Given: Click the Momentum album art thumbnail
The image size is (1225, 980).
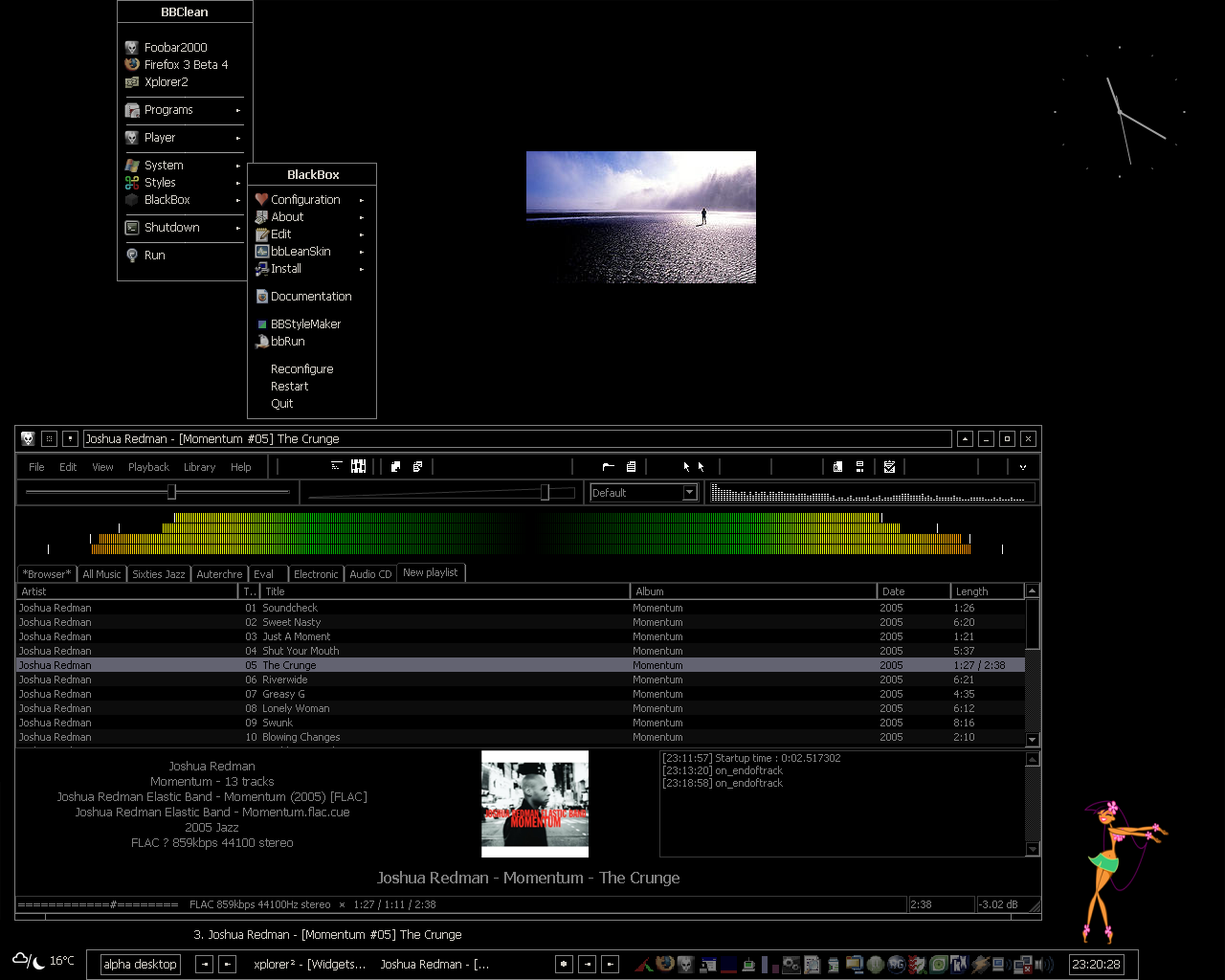Looking at the screenshot, I should click(535, 804).
